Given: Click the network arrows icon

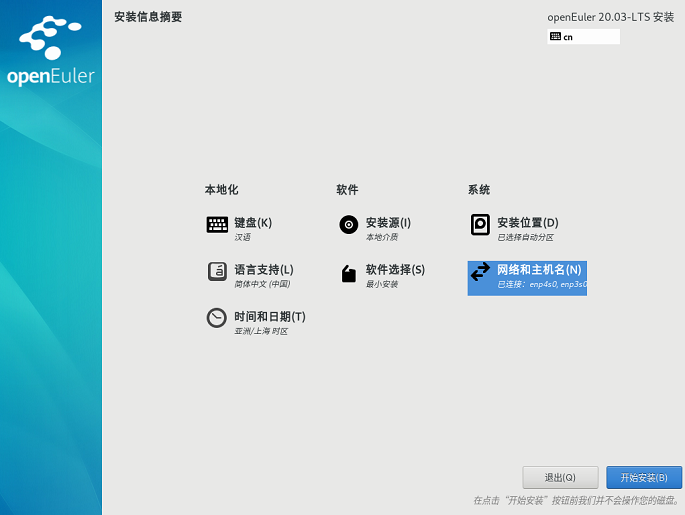Looking at the screenshot, I should (x=480, y=273).
